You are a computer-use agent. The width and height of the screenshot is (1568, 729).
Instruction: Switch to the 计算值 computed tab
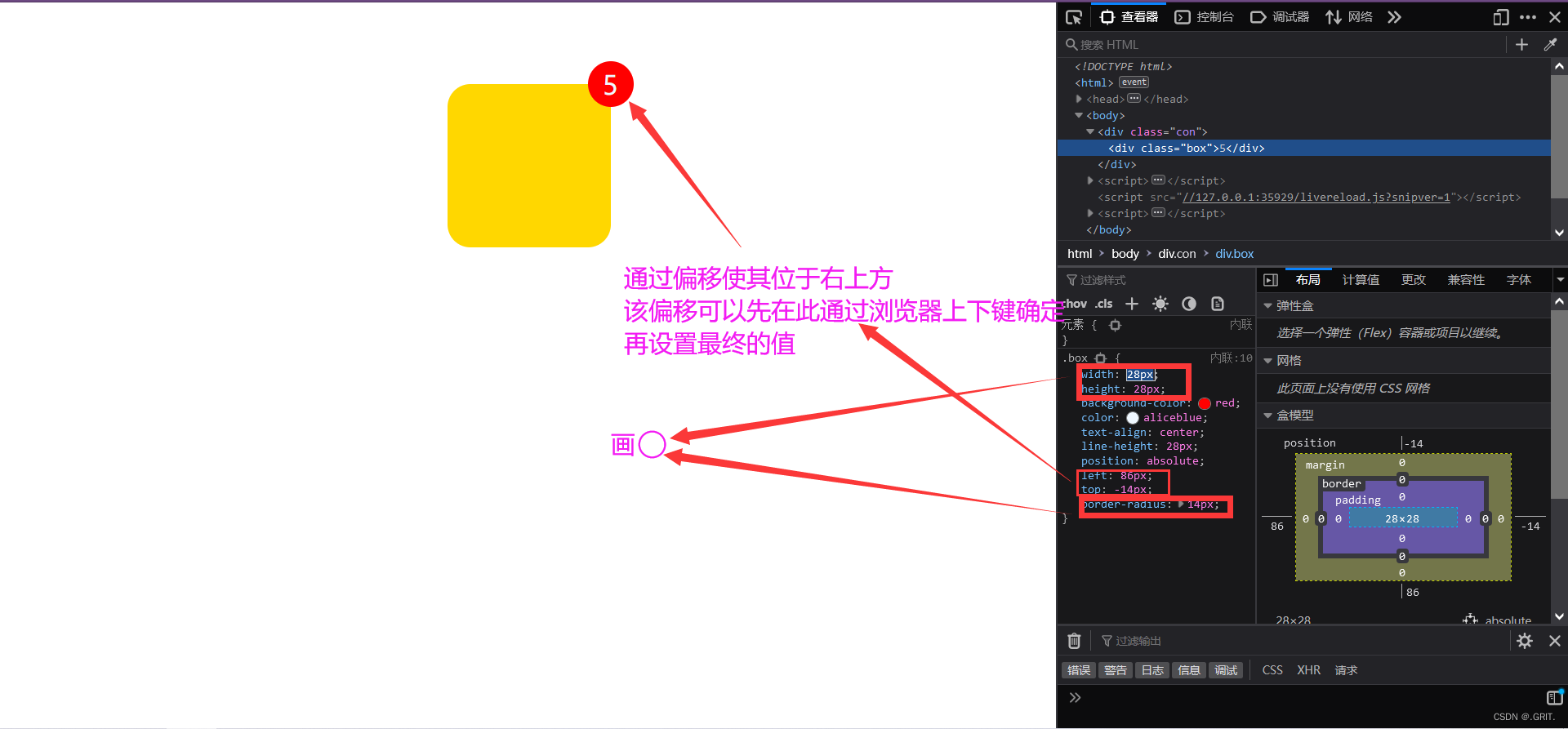(1361, 280)
